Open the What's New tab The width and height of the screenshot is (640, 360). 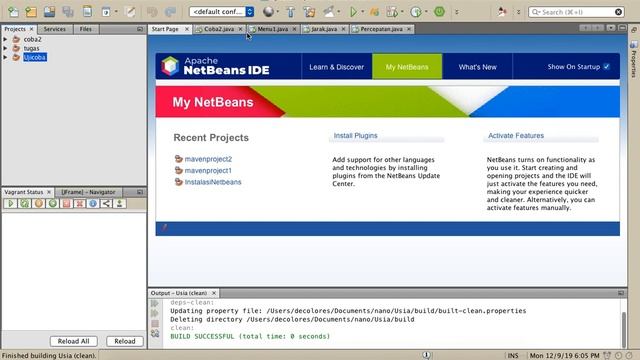click(477, 67)
